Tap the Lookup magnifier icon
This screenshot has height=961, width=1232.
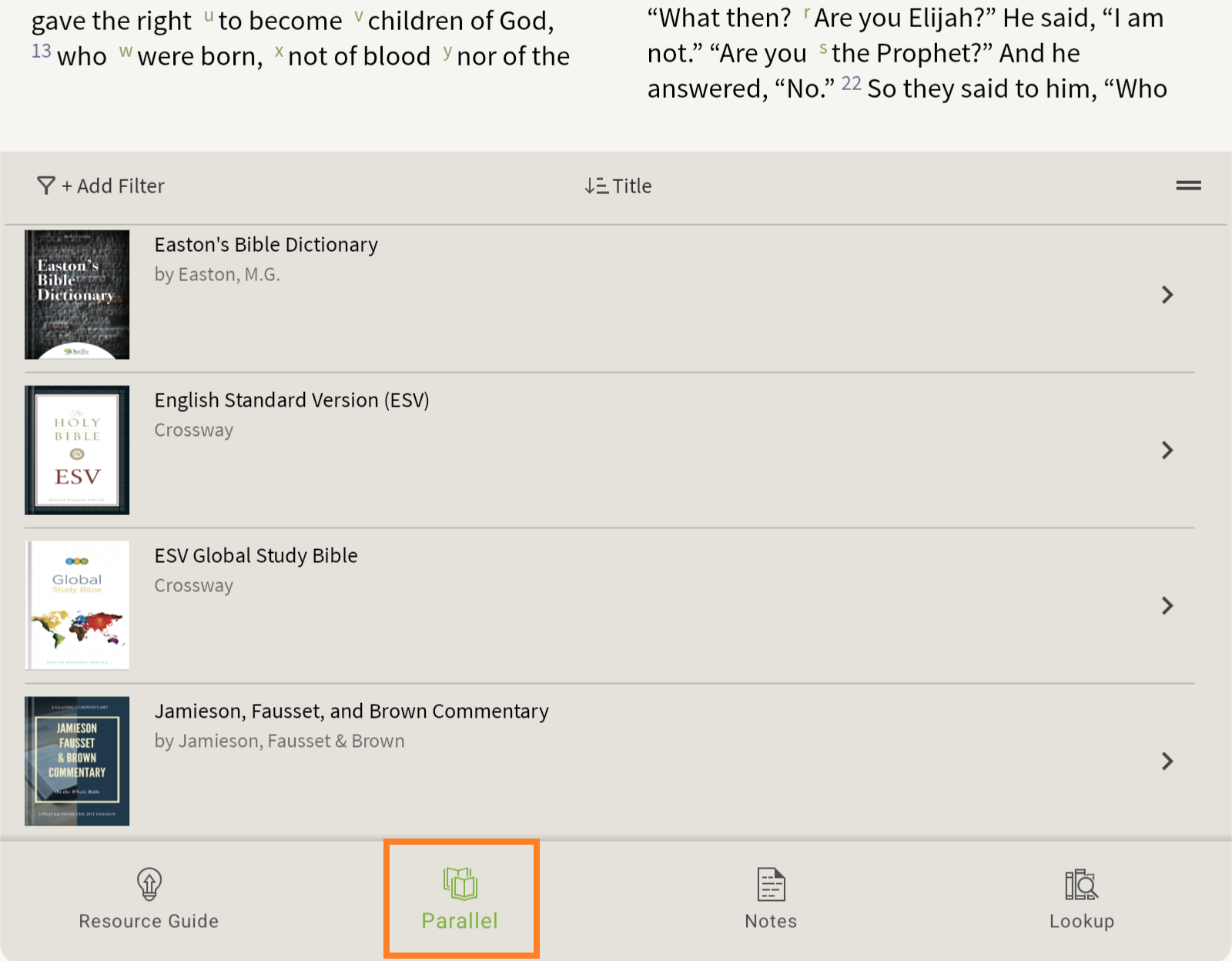1081,884
